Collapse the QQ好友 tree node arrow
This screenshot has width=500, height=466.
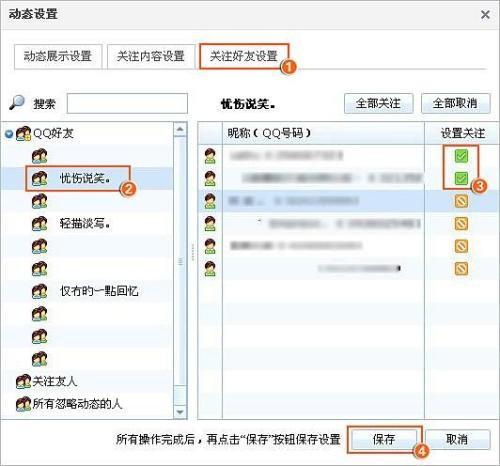click(x=9, y=134)
